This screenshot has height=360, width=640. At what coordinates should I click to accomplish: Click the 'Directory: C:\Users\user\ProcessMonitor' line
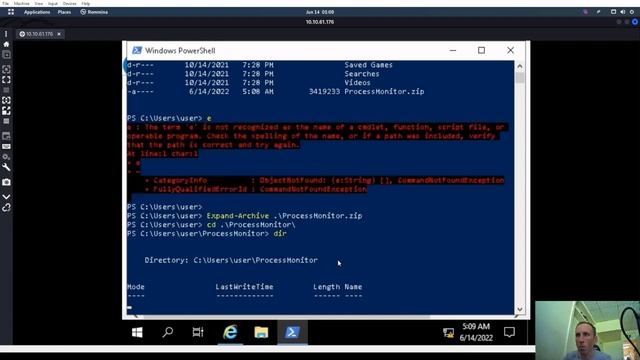point(231,260)
